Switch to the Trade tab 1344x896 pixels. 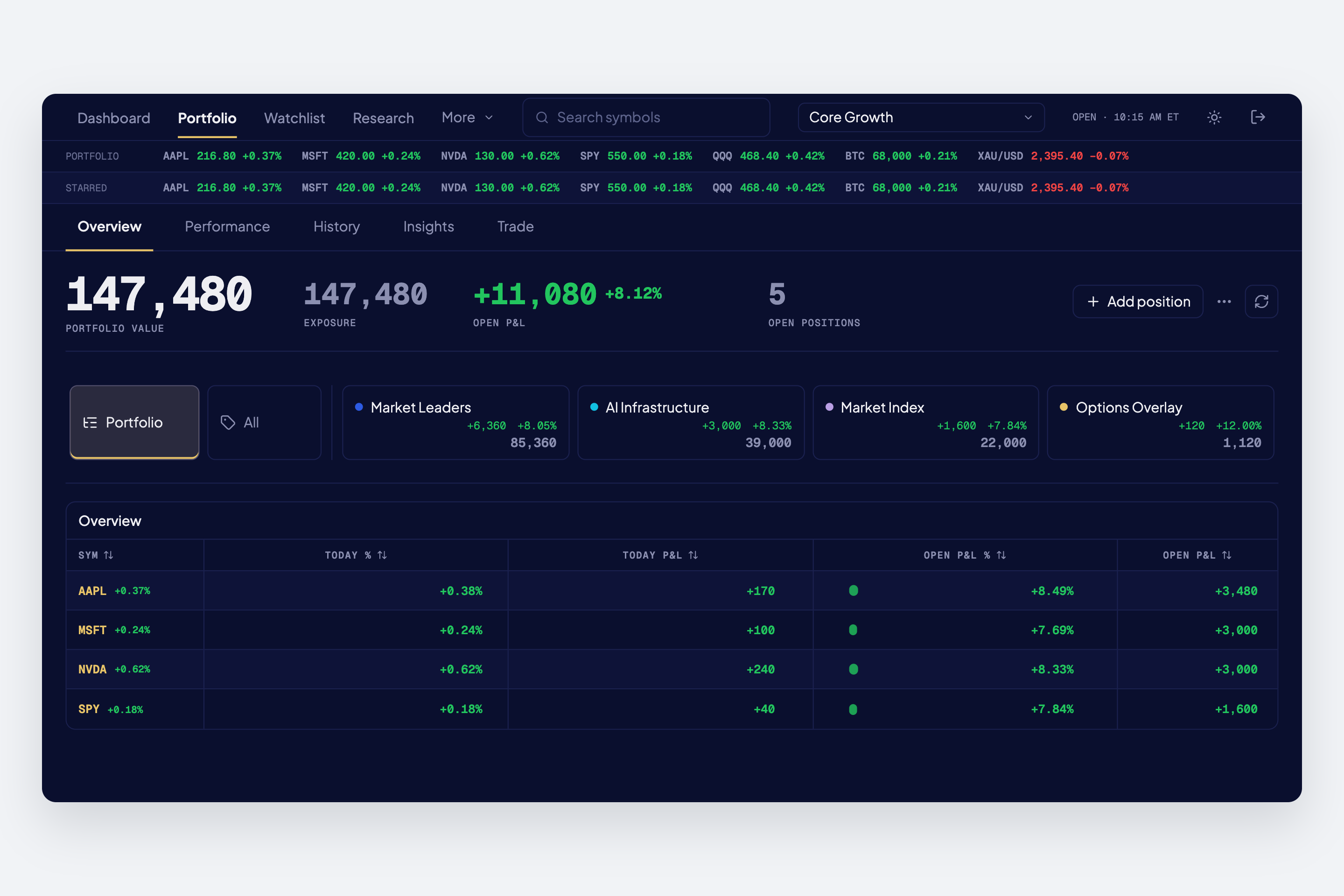(515, 226)
